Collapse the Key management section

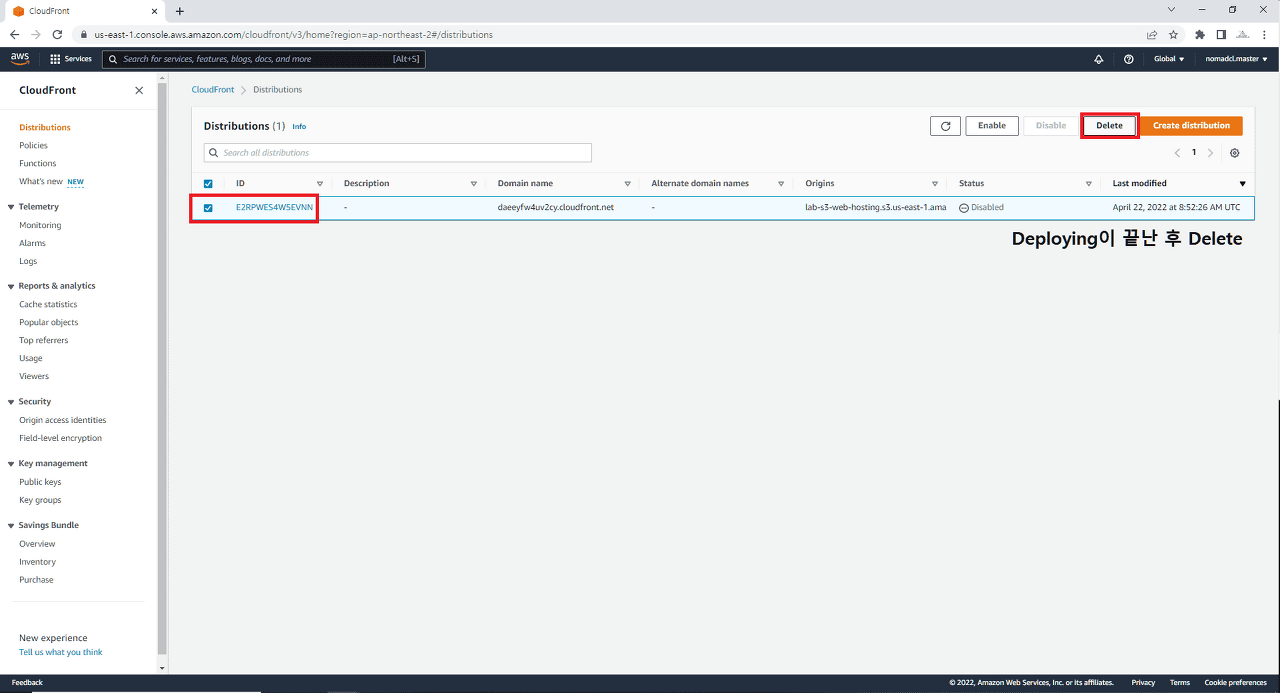point(13,464)
